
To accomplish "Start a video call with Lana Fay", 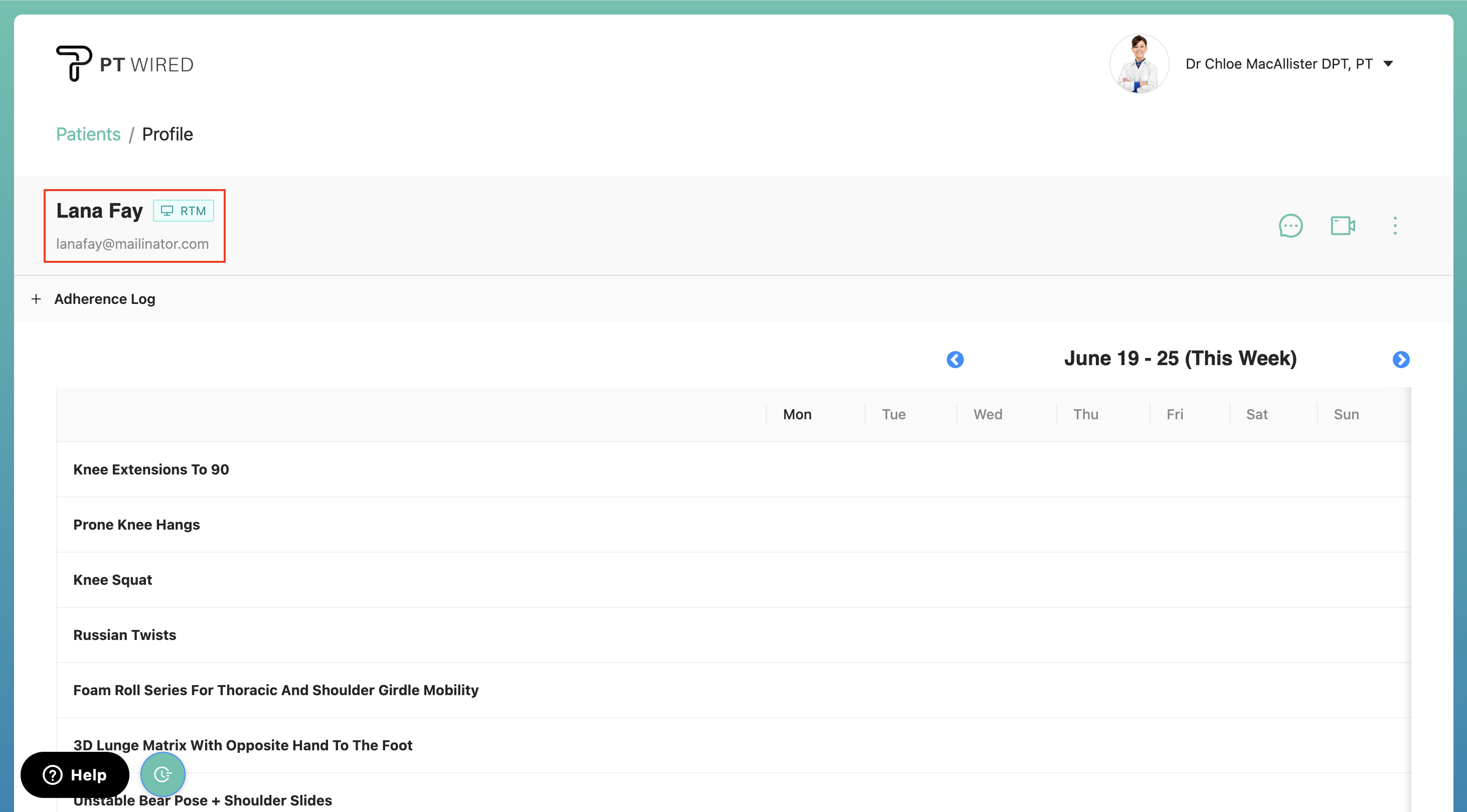I will 1343,226.
